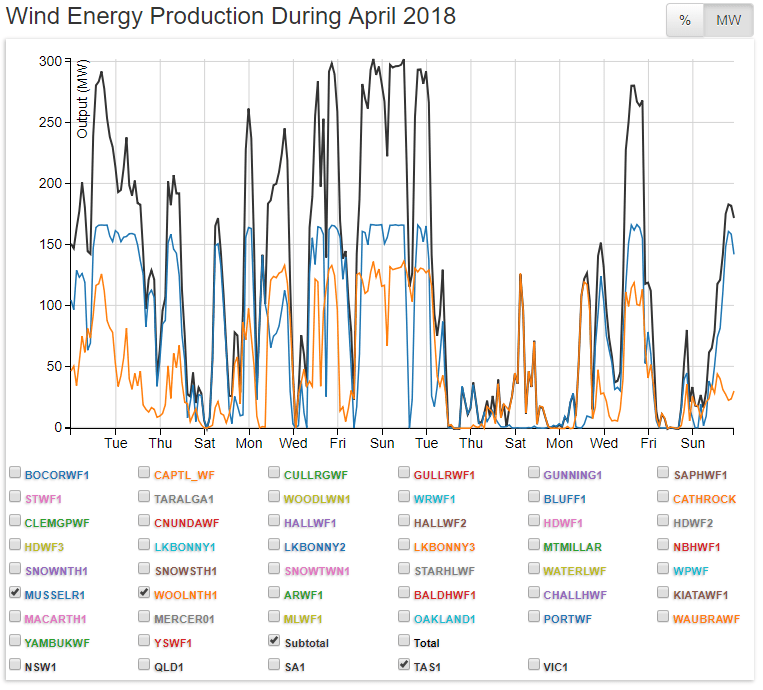Check the SA1 region checkbox
Image resolution: width=763 pixels, height=690 pixels.
click(275, 664)
